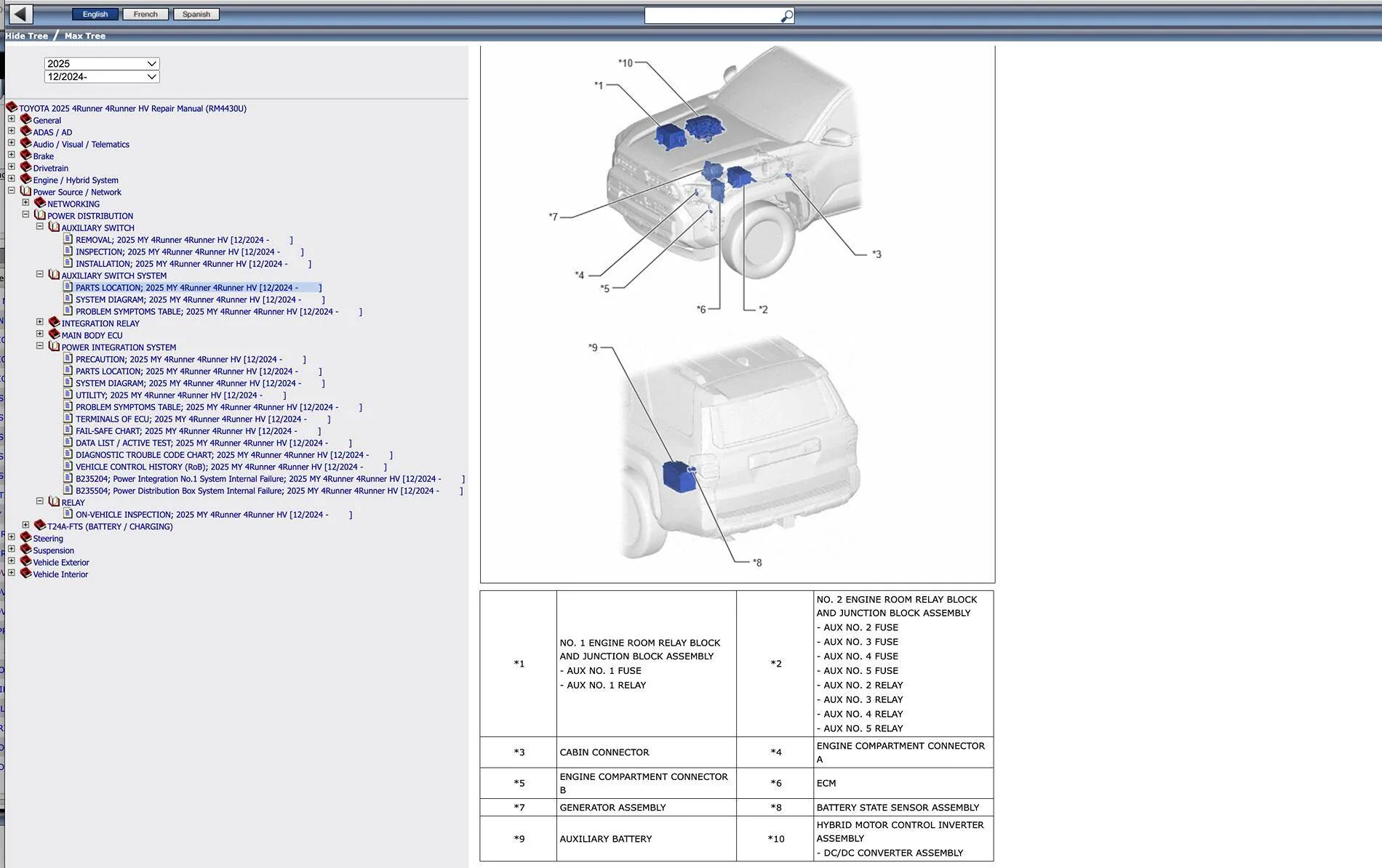This screenshot has height=868, width=1382.
Task: Click the NETWORKING book icon
Action: coord(40,203)
